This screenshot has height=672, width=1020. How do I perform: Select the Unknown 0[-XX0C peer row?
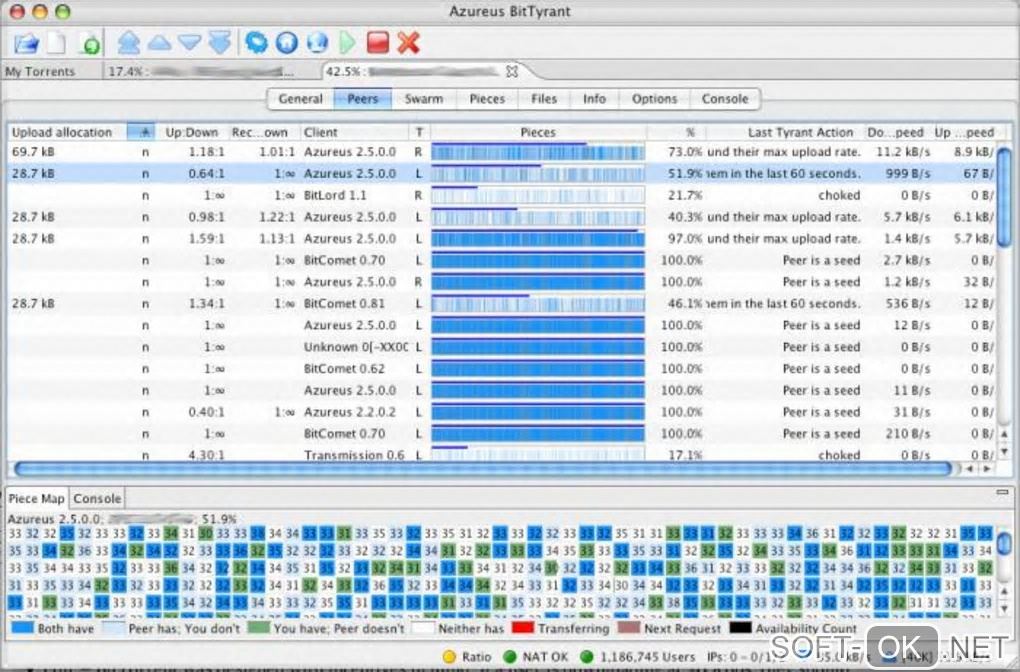pyautogui.click(x=502, y=347)
